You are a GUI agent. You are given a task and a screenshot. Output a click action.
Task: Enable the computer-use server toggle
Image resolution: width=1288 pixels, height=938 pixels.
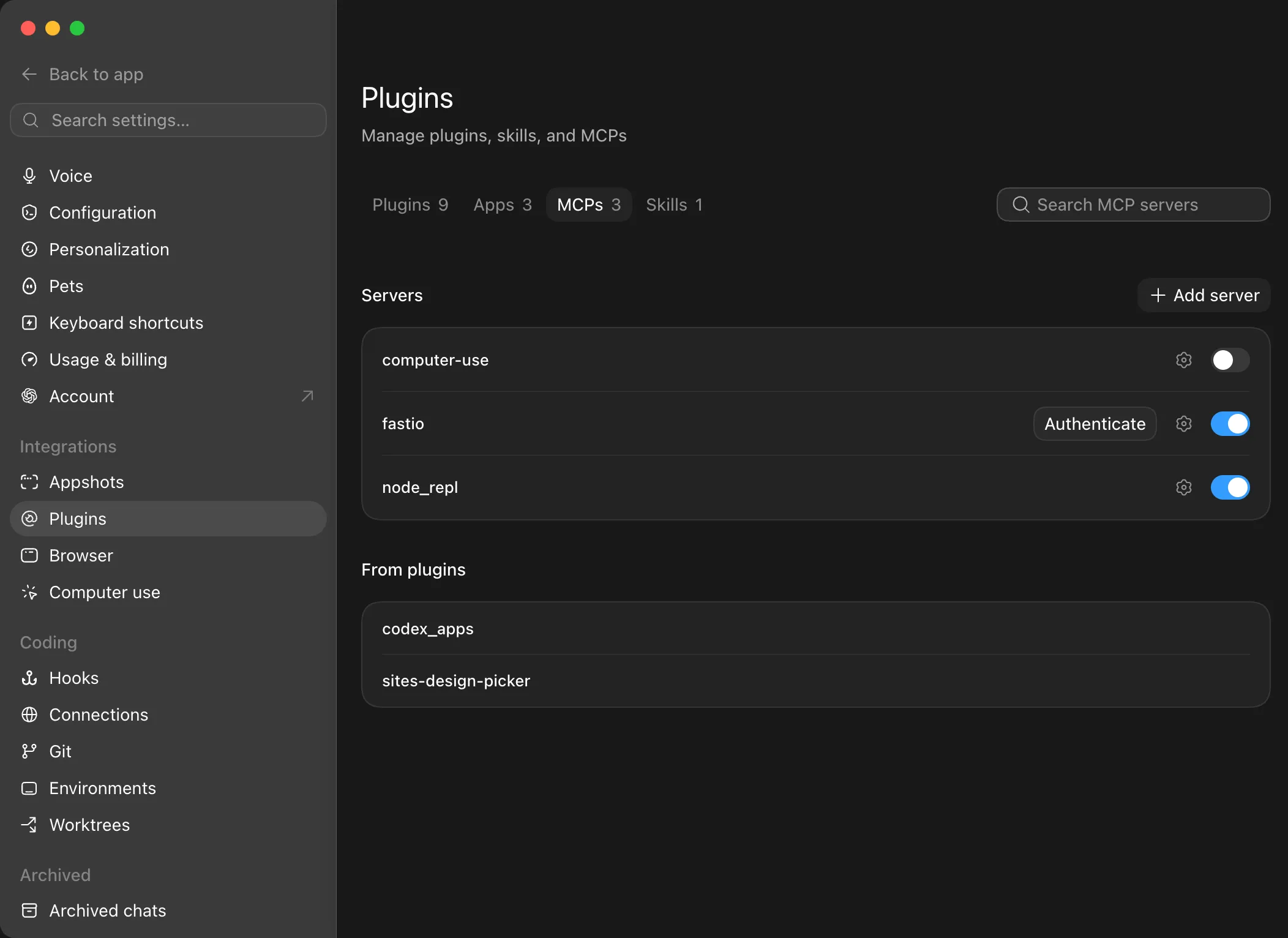pyautogui.click(x=1230, y=360)
